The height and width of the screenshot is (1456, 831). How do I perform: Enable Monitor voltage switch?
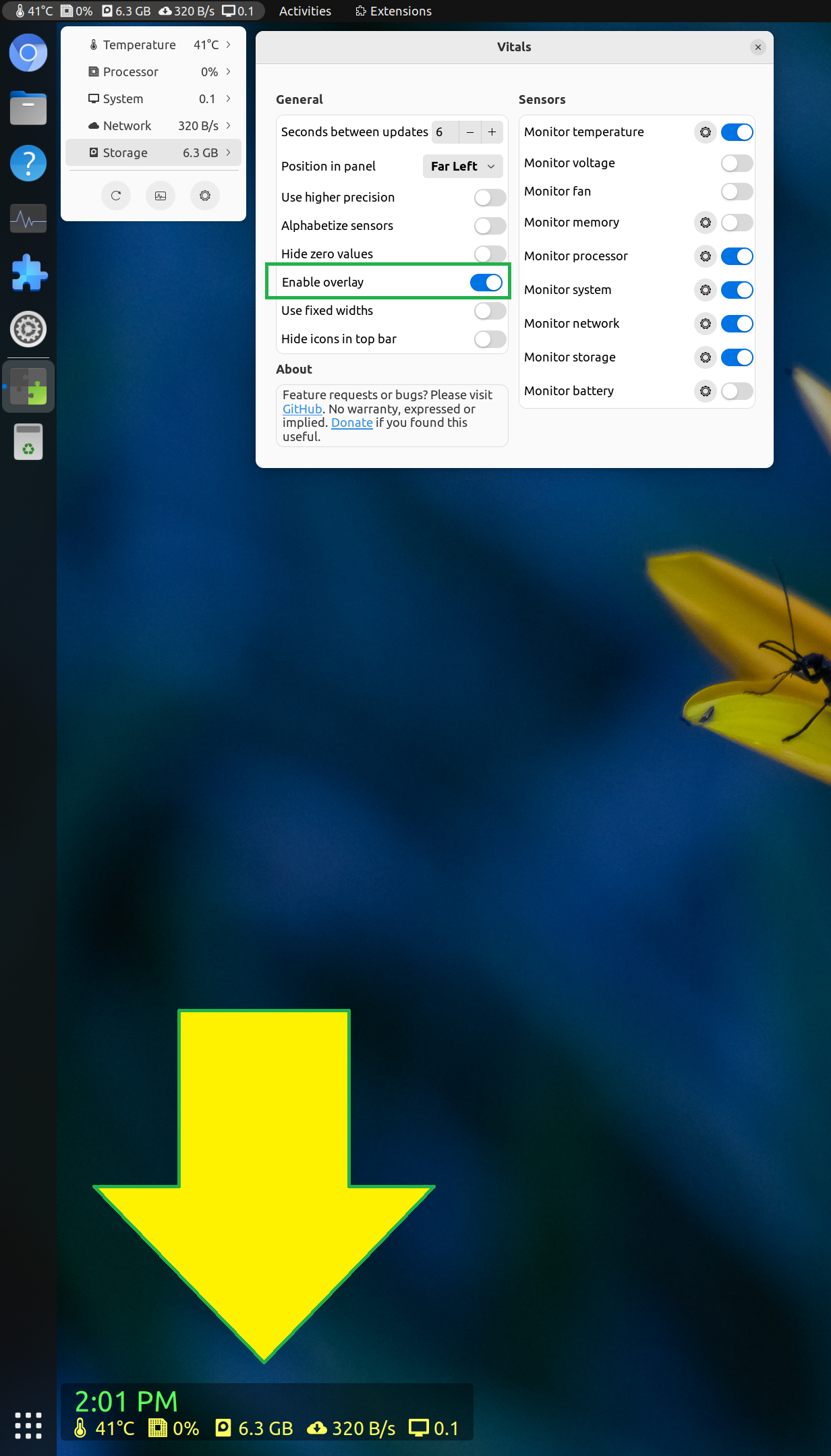[x=737, y=163]
